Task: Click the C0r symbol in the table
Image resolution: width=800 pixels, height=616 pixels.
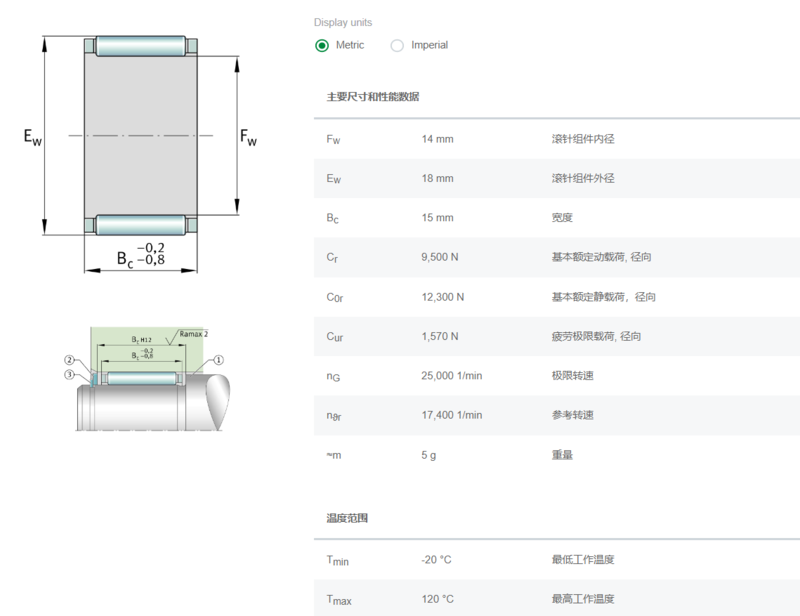Action: pos(335,298)
